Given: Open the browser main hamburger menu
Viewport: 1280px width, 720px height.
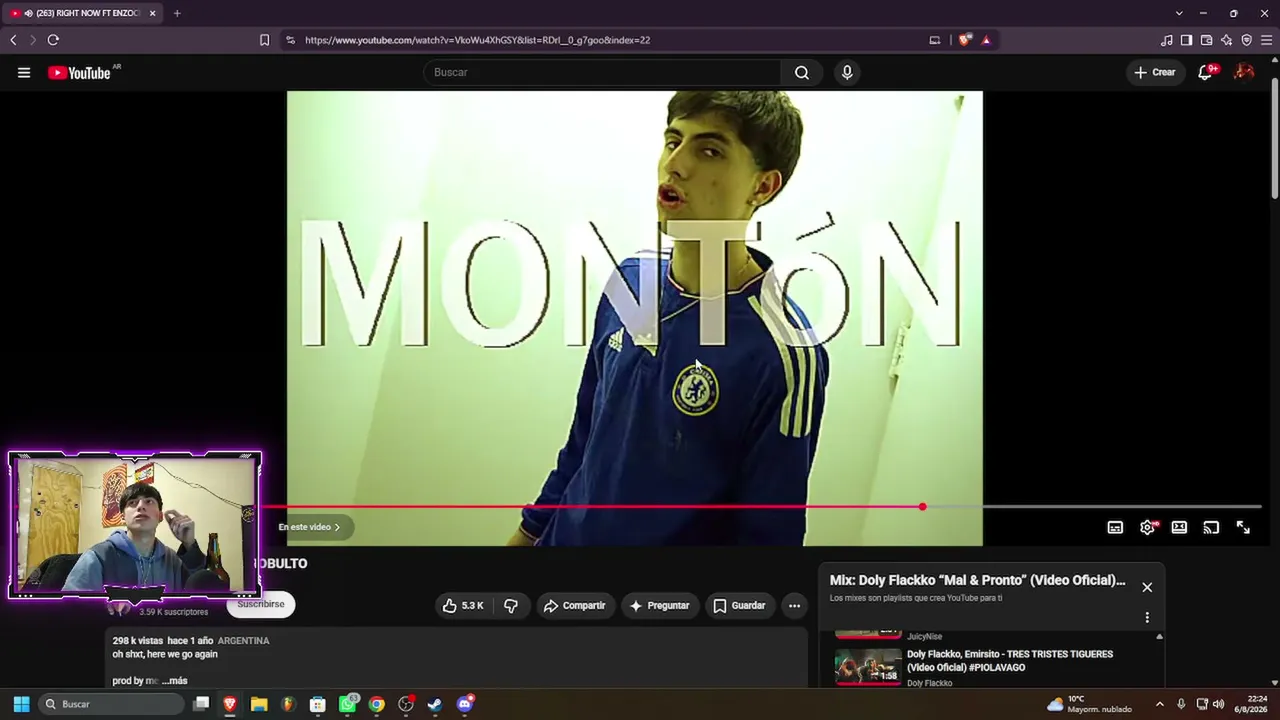Looking at the screenshot, I should point(1266,40).
